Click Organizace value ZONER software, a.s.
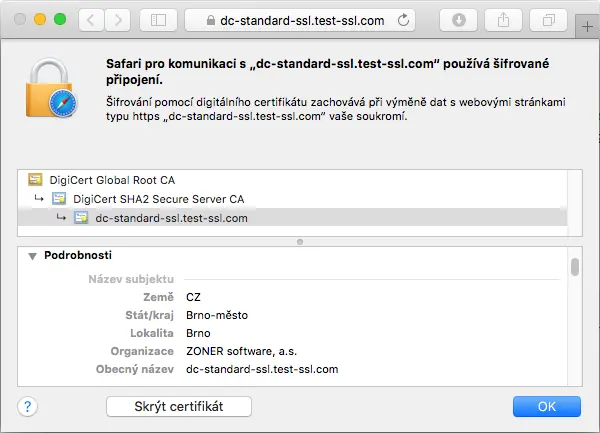The width and height of the screenshot is (600, 433). [241, 351]
